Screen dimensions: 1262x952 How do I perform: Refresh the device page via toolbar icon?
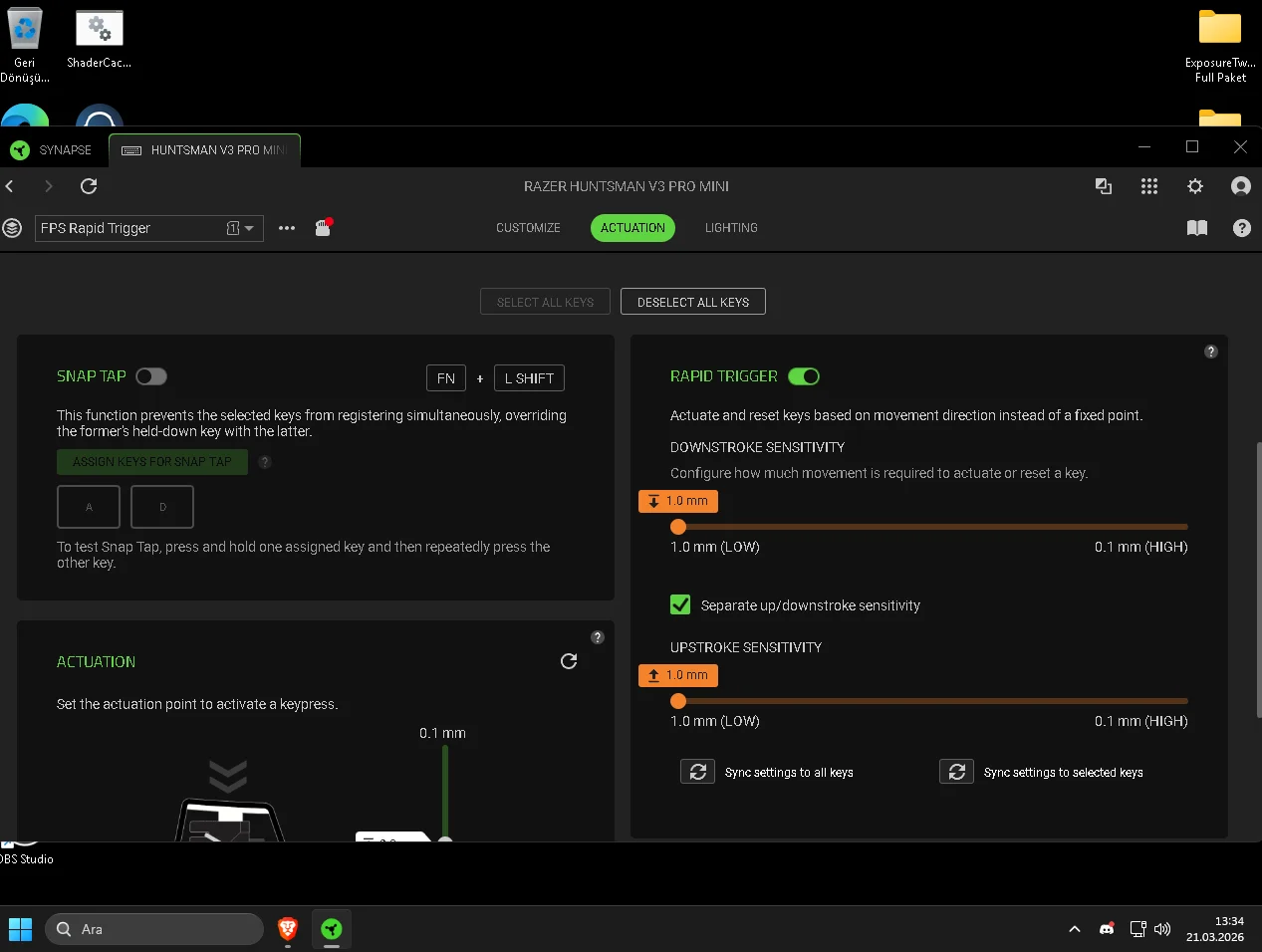pos(89,186)
